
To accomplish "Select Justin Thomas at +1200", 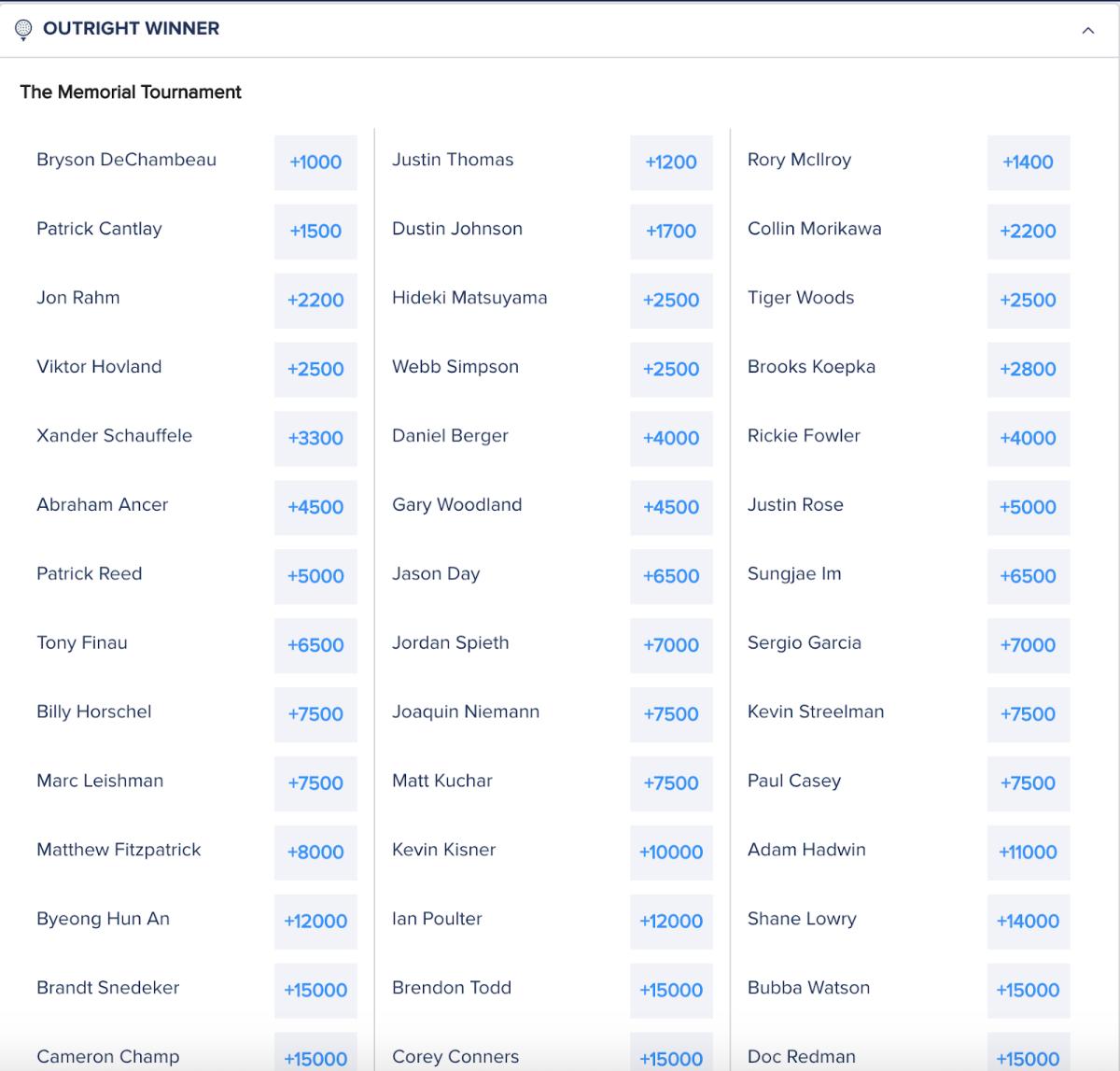I will [x=671, y=162].
